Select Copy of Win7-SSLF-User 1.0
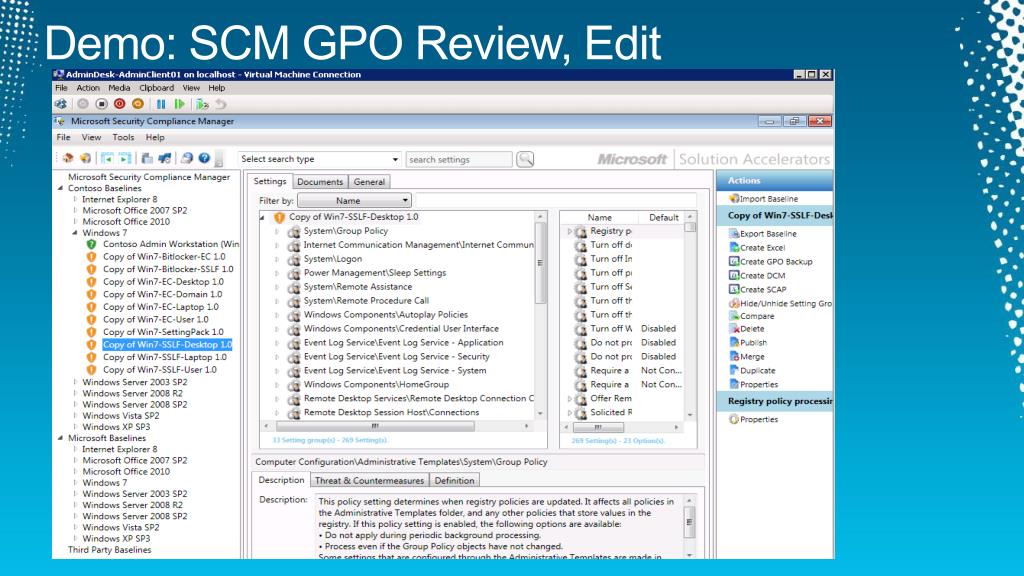This screenshot has width=1024, height=576. point(160,370)
